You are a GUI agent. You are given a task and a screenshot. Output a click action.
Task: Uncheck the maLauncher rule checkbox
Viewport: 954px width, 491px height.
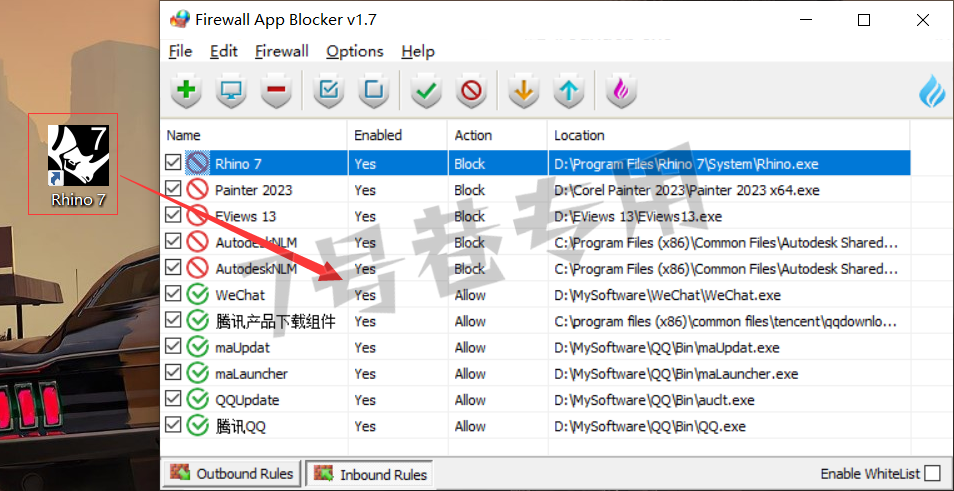coord(173,372)
